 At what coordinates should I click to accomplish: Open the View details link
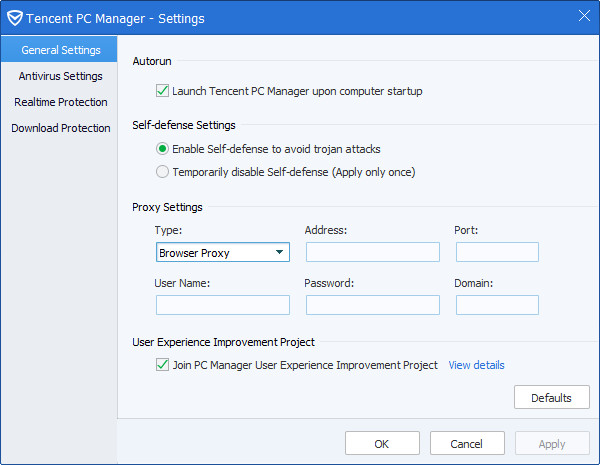click(476, 365)
